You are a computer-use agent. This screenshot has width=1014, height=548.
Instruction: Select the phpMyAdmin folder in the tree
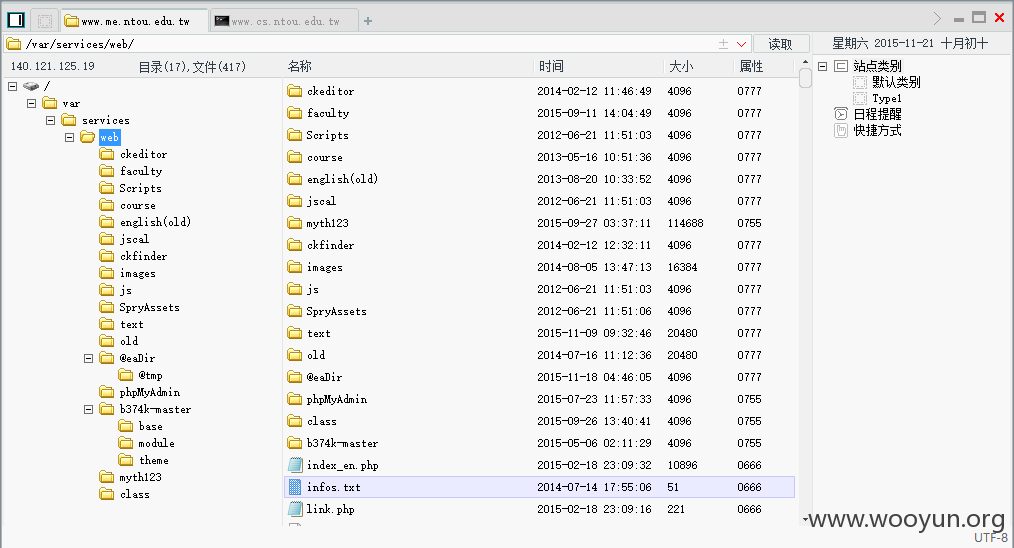(x=149, y=392)
